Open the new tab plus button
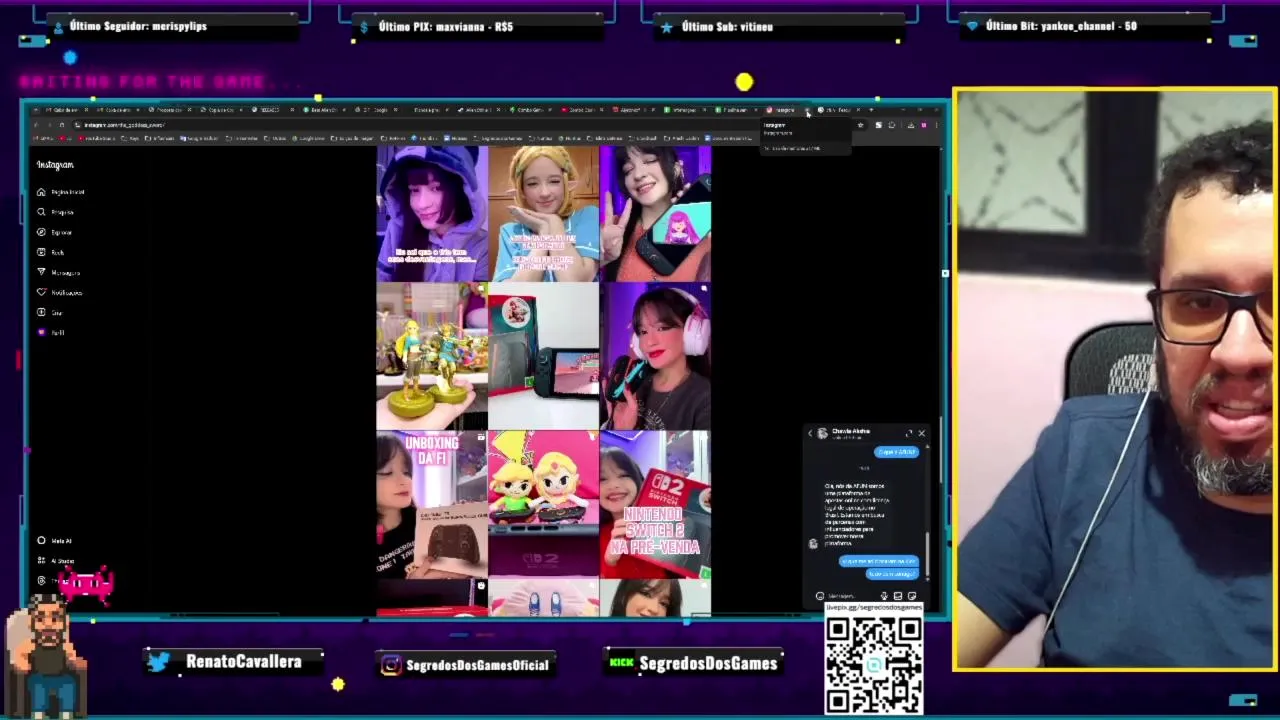The image size is (1280, 720). pyautogui.click(x=871, y=110)
